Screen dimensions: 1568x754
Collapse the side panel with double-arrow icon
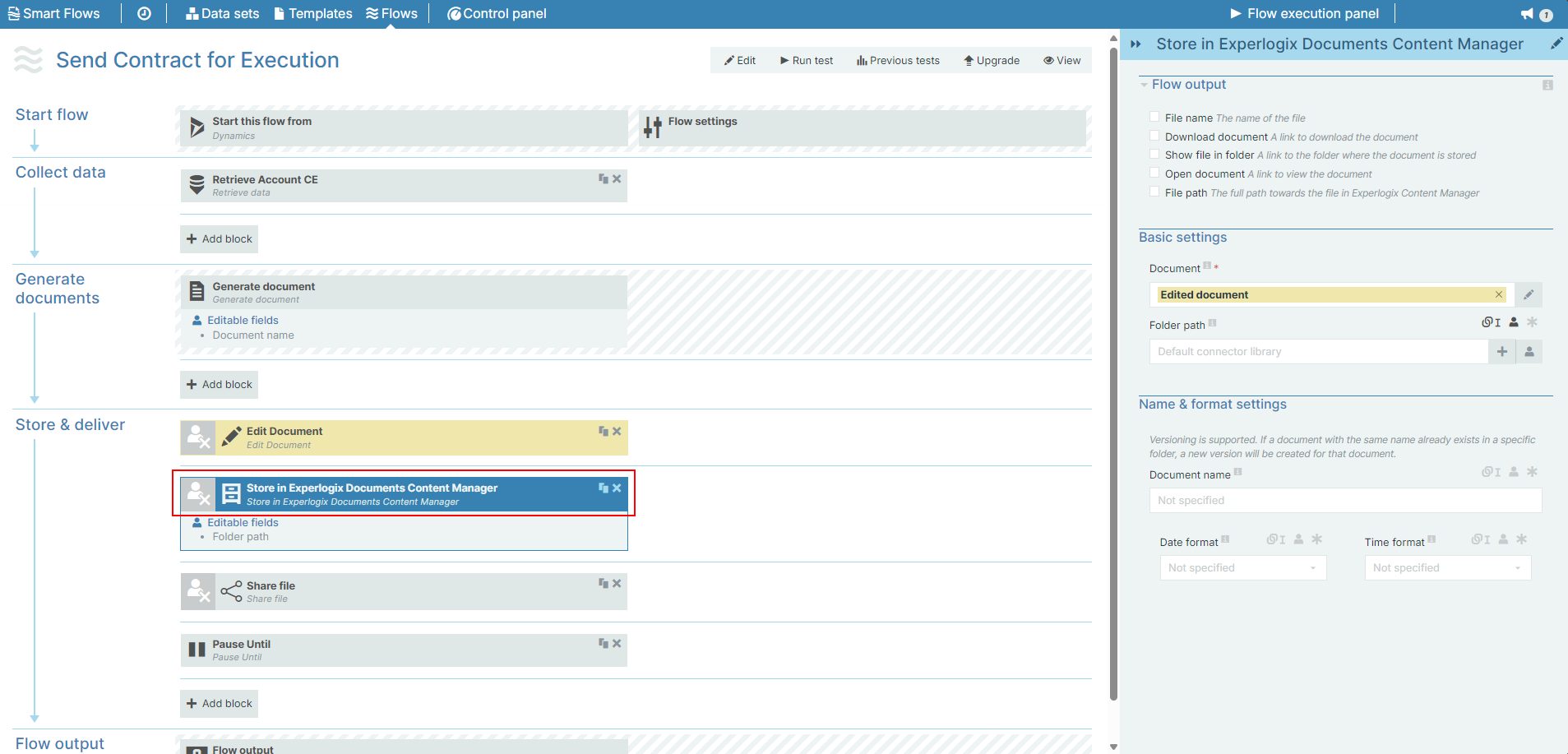pyautogui.click(x=1136, y=44)
